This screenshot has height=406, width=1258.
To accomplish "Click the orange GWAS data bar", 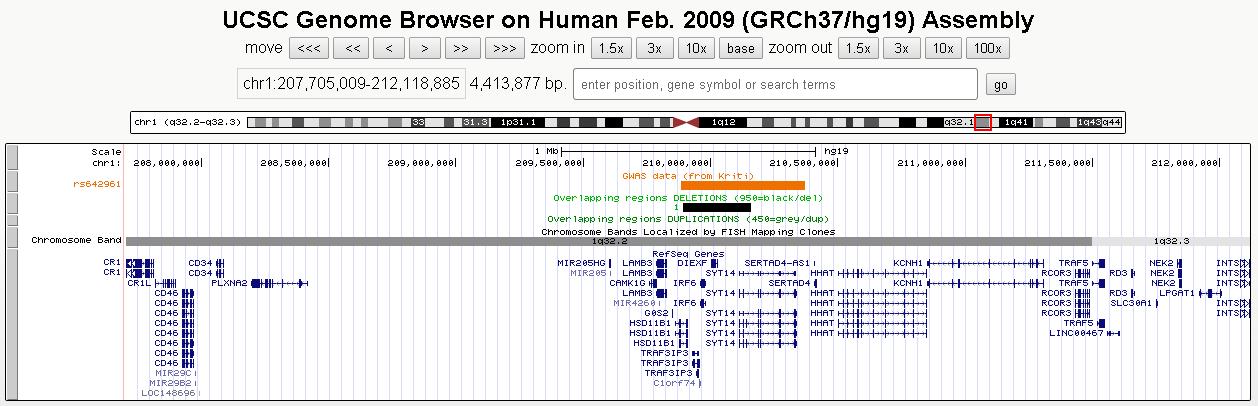I will coord(742,185).
